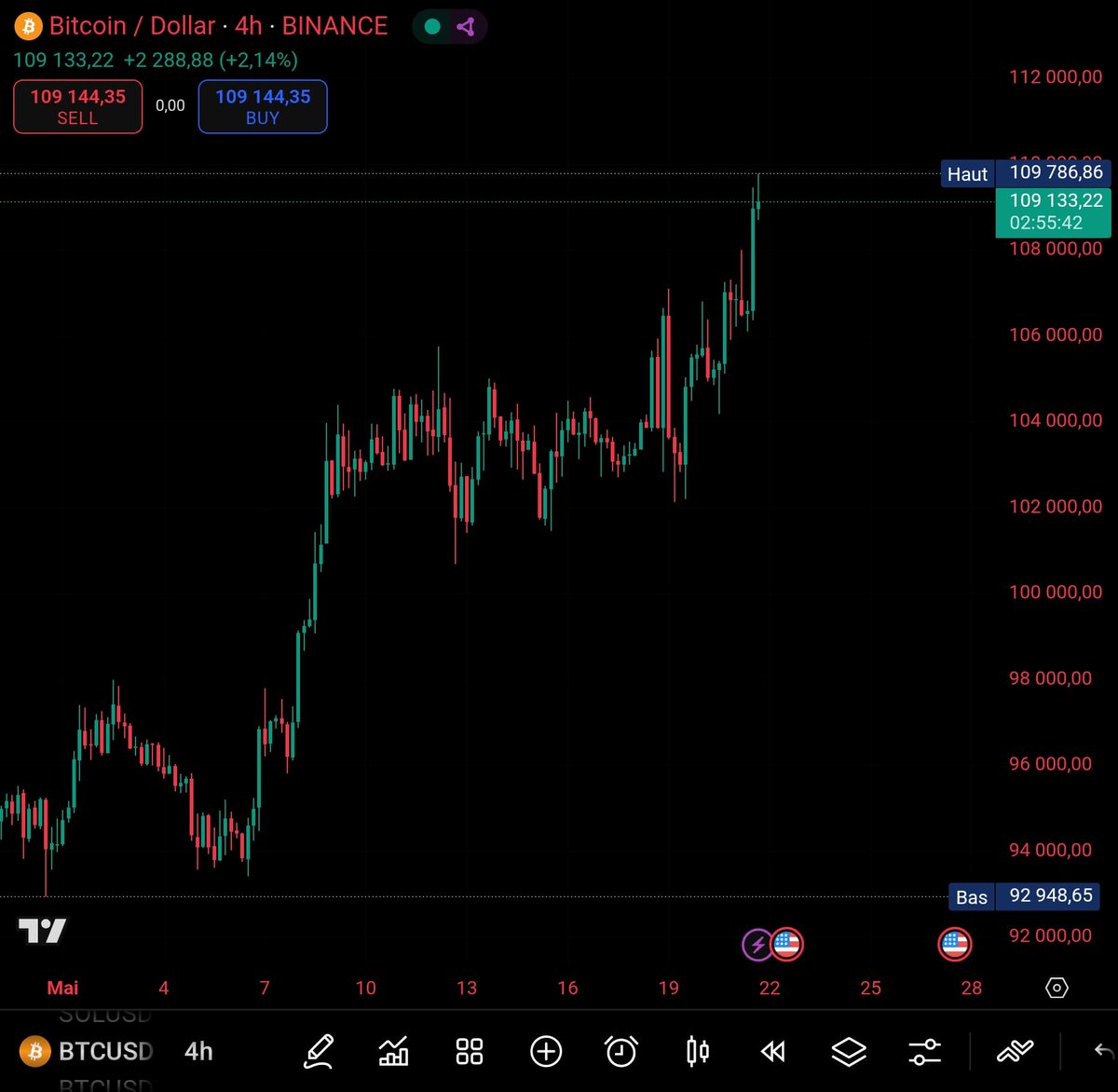Viewport: 1118px width, 1092px height.
Task: Tap the 100 000,00 price axis label
Action: [x=1056, y=593]
